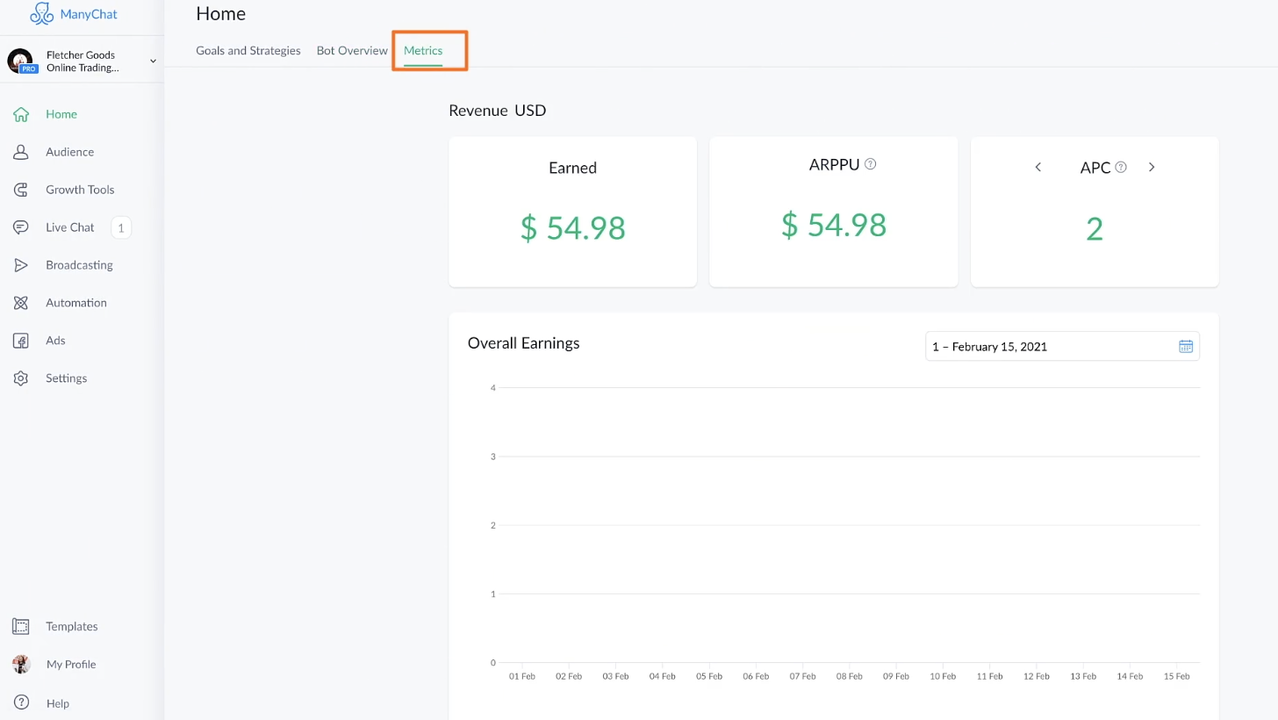
Task: Switch to Goals and Strategies tab
Action: (248, 50)
